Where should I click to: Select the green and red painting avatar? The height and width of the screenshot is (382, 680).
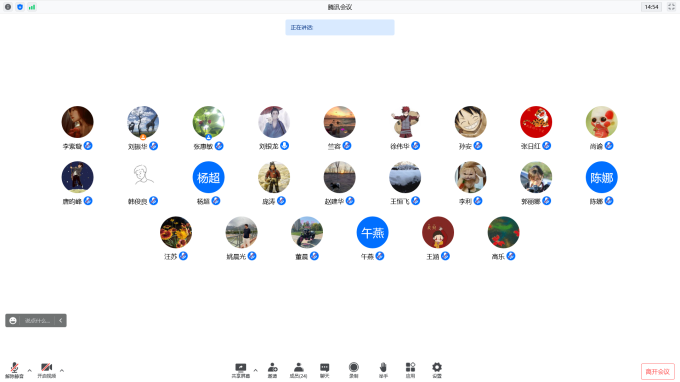[x=503, y=232]
